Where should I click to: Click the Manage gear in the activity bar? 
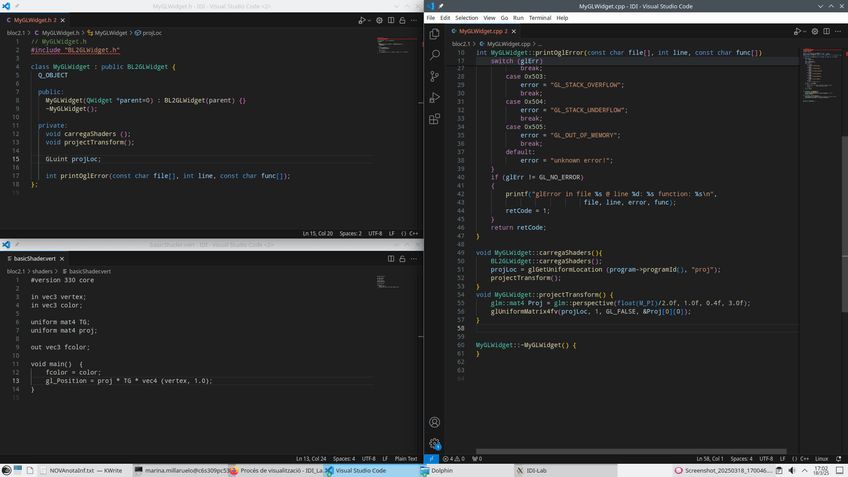tap(434, 443)
